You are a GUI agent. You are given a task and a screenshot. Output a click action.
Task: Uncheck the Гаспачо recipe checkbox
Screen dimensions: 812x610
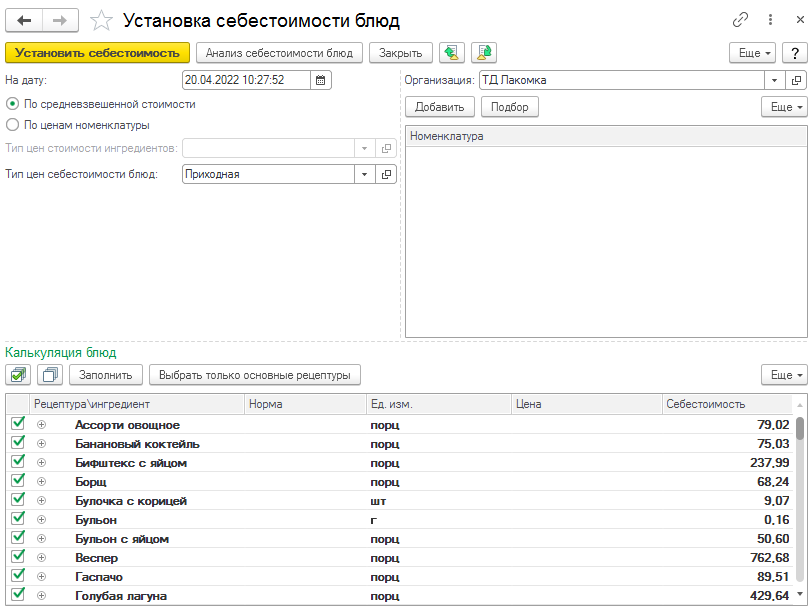coord(18,576)
